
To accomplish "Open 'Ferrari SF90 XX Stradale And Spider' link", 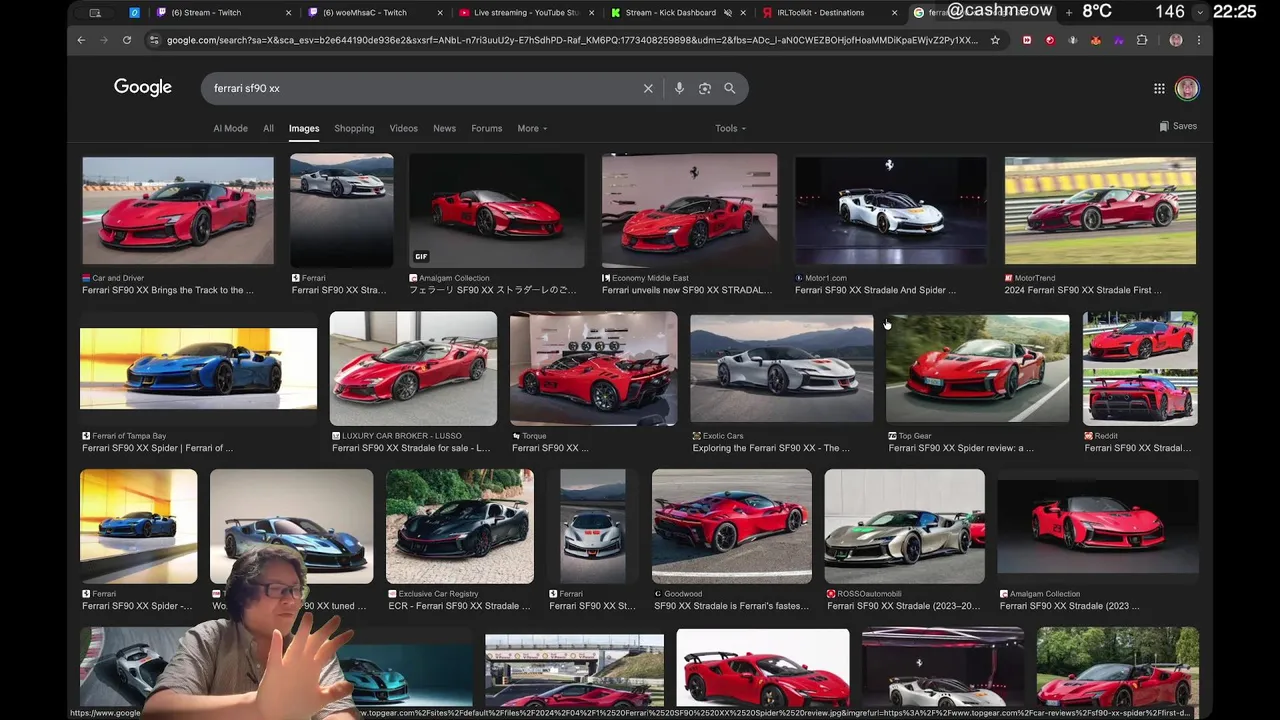I will pyautogui.click(x=875, y=290).
